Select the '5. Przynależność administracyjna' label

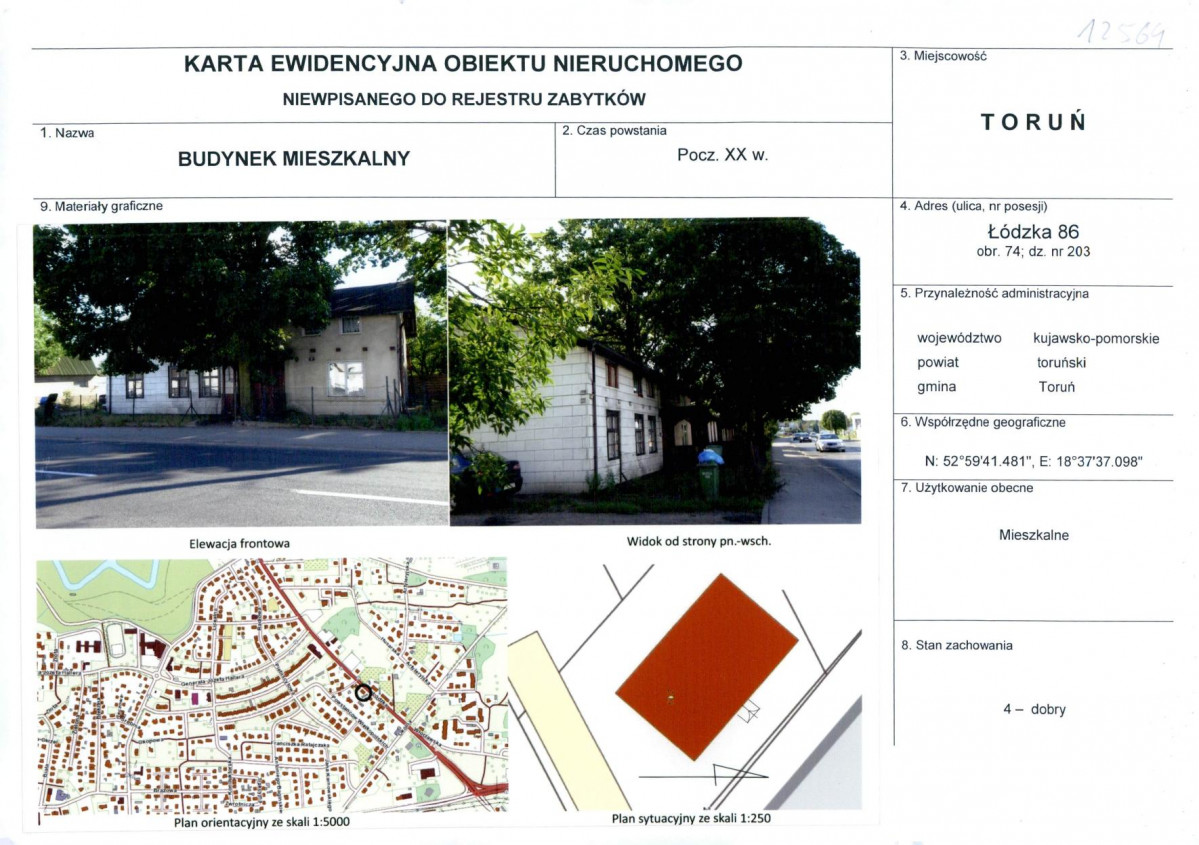coord(994,294)
